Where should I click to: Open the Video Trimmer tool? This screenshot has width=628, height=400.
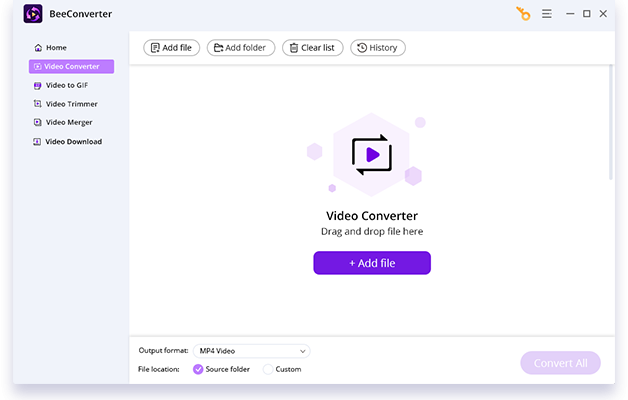[x=66, y=104]
